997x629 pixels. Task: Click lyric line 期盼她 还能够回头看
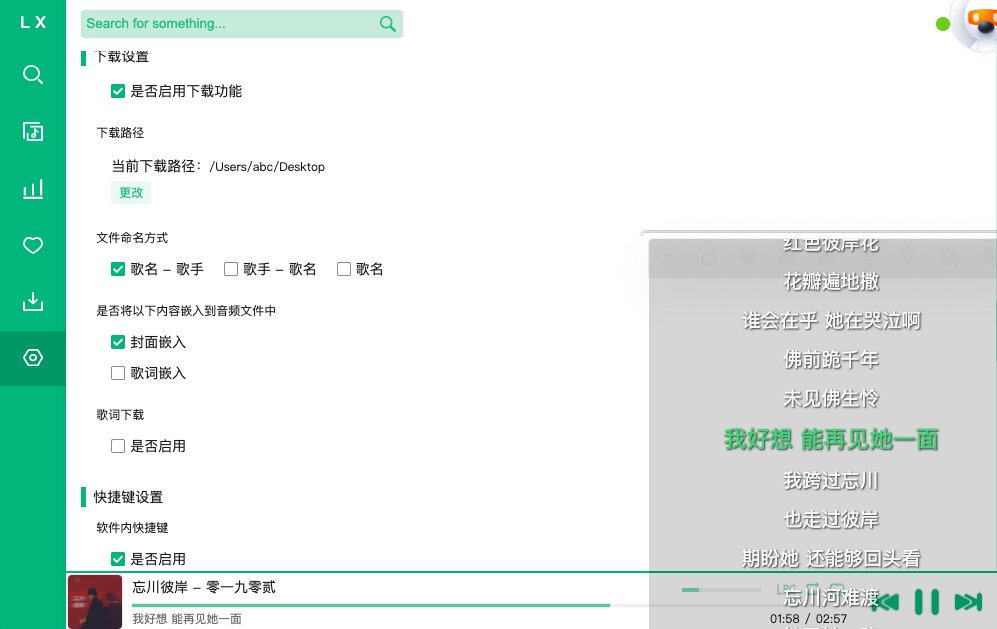(831, 558)
